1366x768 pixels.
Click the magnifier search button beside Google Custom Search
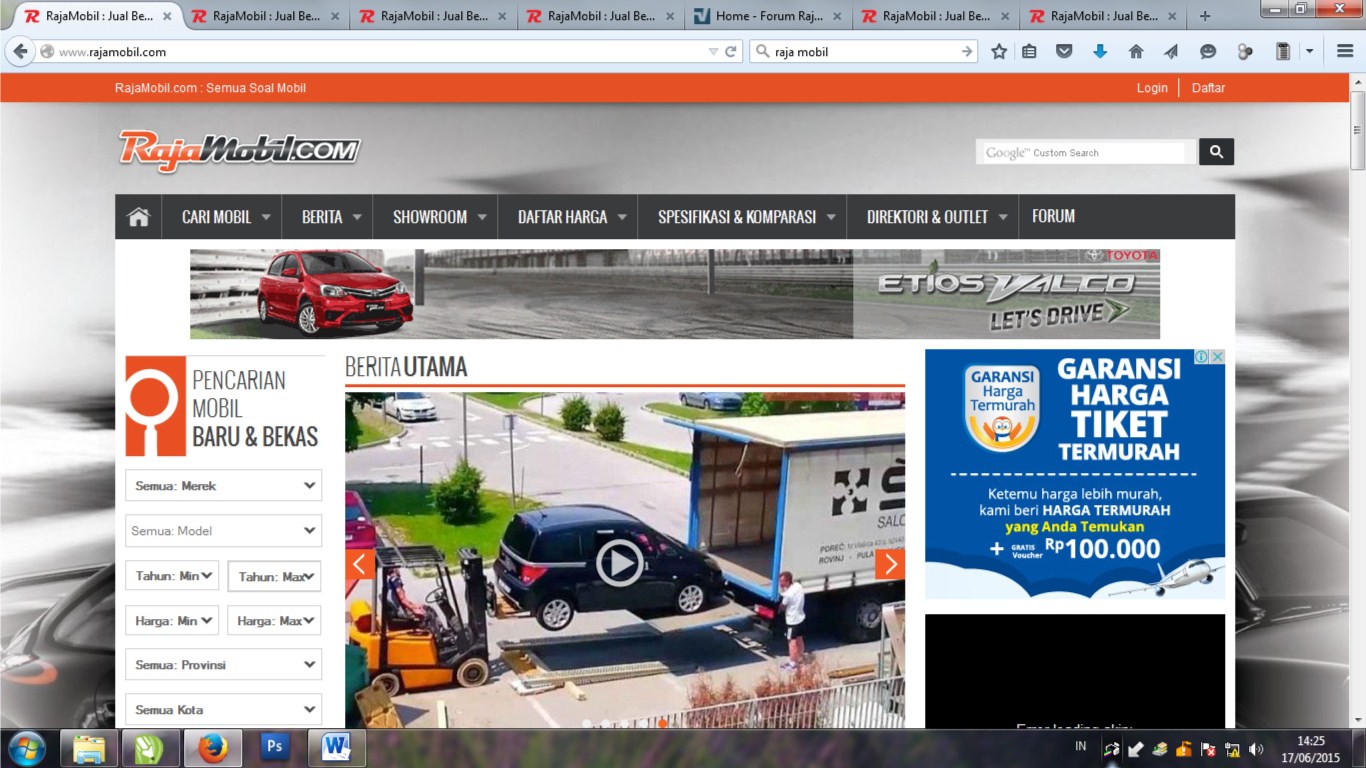point(1216,152)
